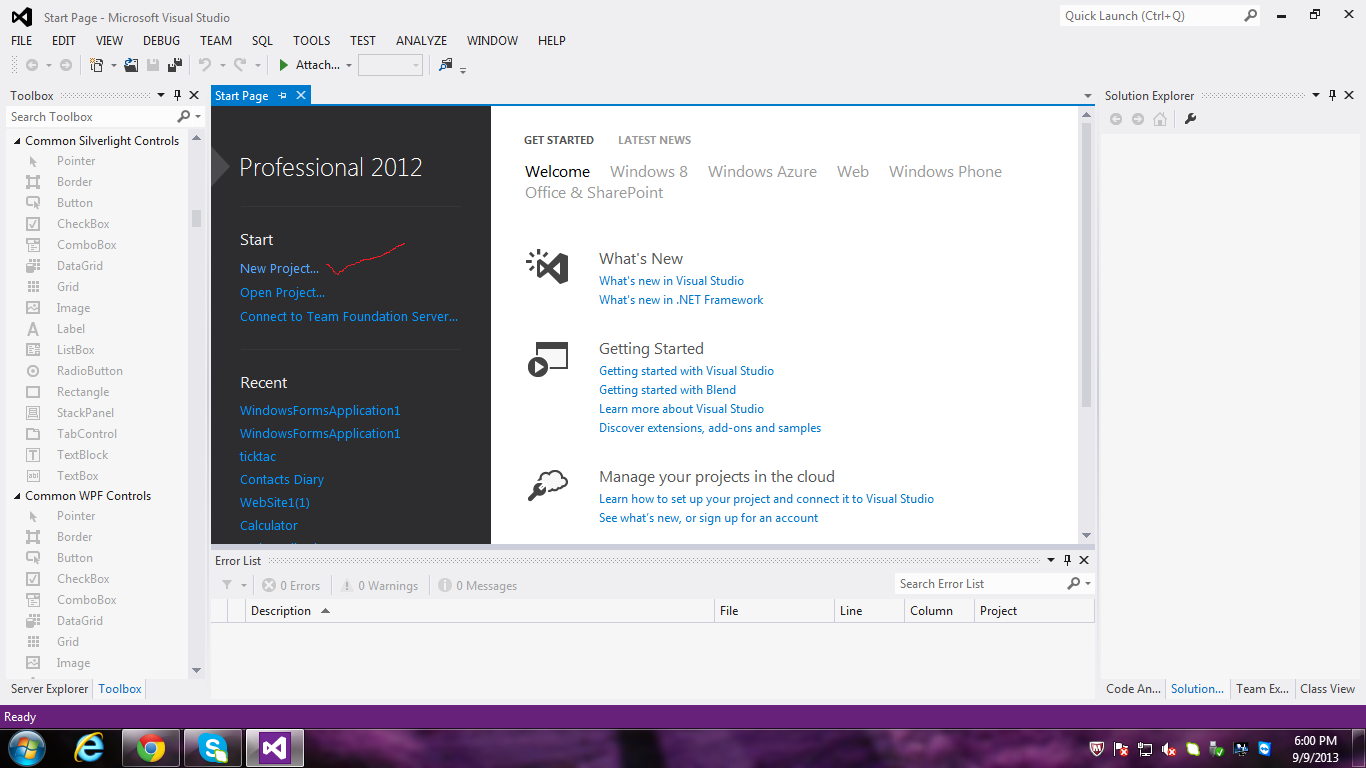
Task: Toggle auto-hide pin on Solution Explorer
Action: pyautogui.click(x=1332, y=96)
